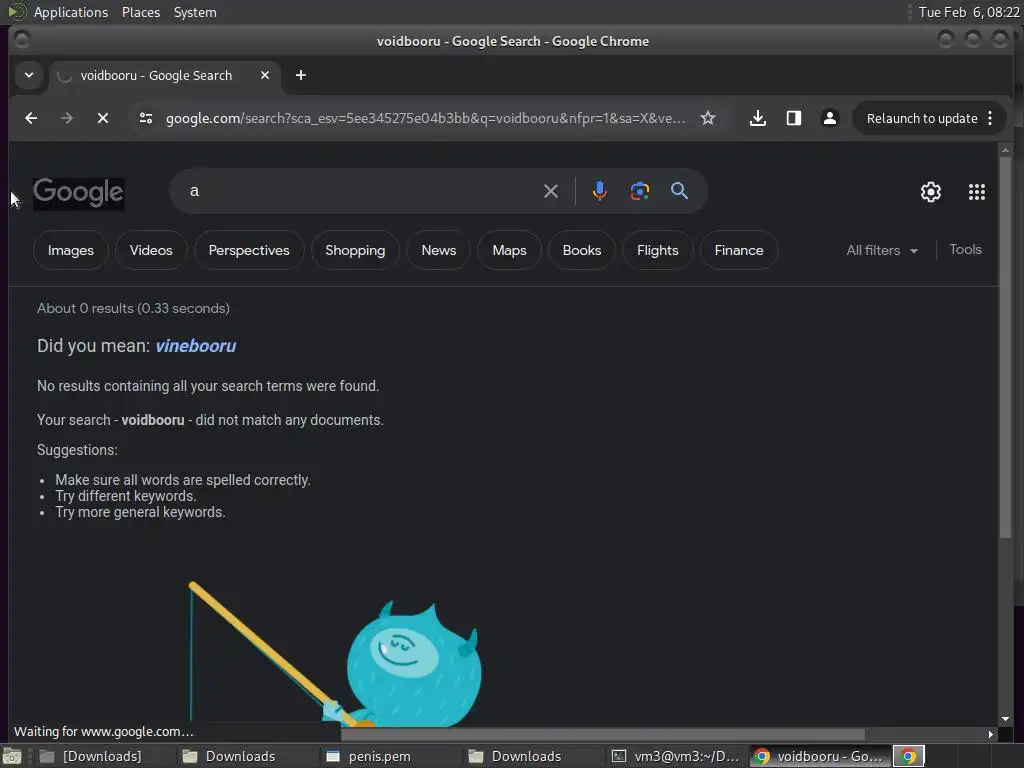Click the vinebooru suggestion link
The width and height of the screenshot is (1024, 768).
coord(195,345)
